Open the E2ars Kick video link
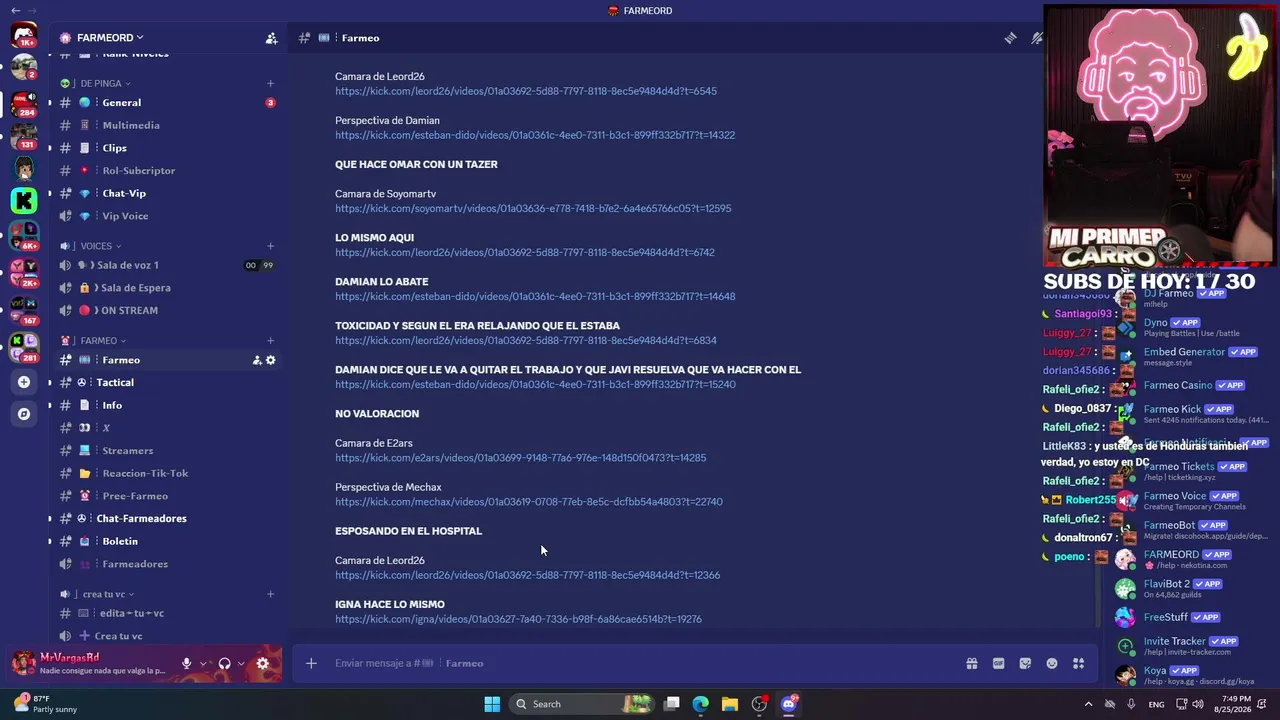This screenshot has height=720, width=1280. (x=520, y=458)
